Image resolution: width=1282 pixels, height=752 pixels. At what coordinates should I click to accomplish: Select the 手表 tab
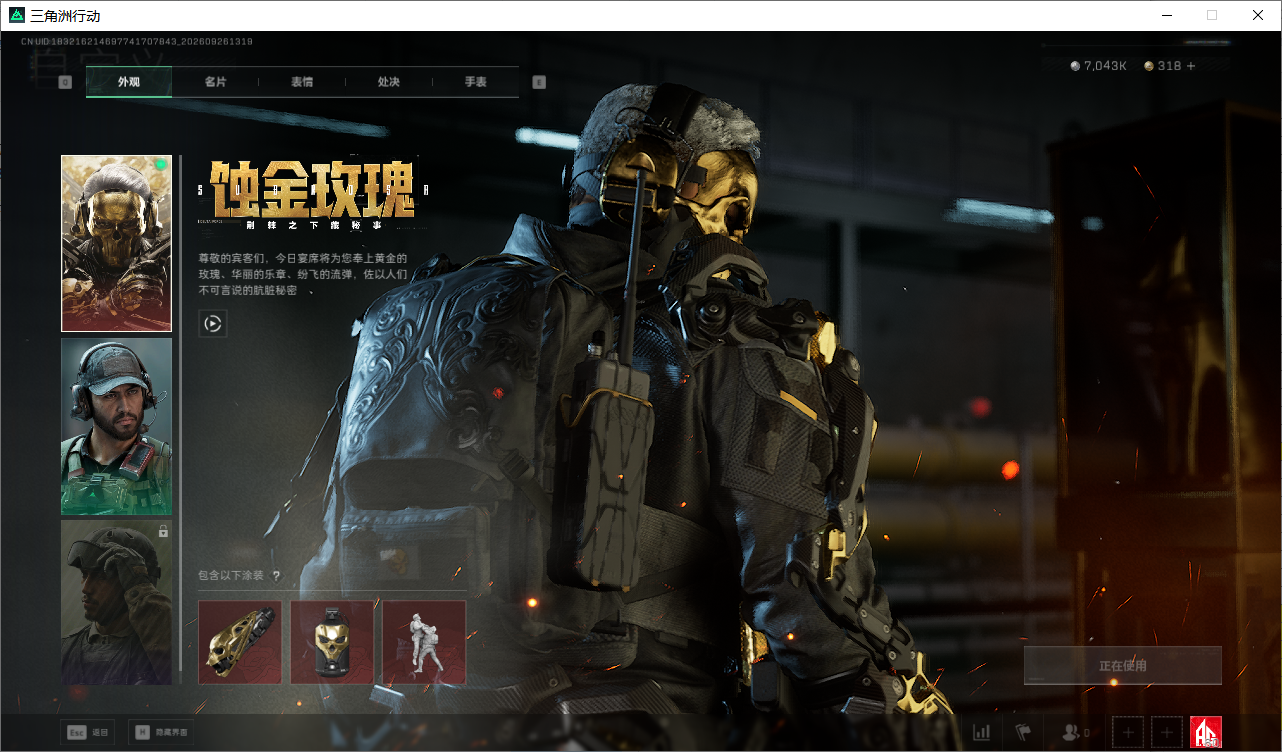pos(475,82)
